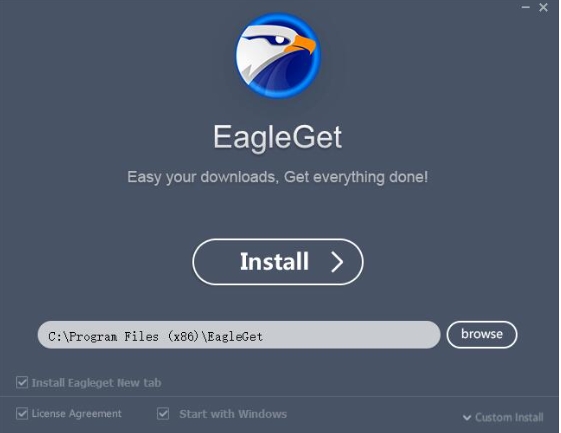Click the EagleGet title text
561x433 pixels.
pos(278,137)
